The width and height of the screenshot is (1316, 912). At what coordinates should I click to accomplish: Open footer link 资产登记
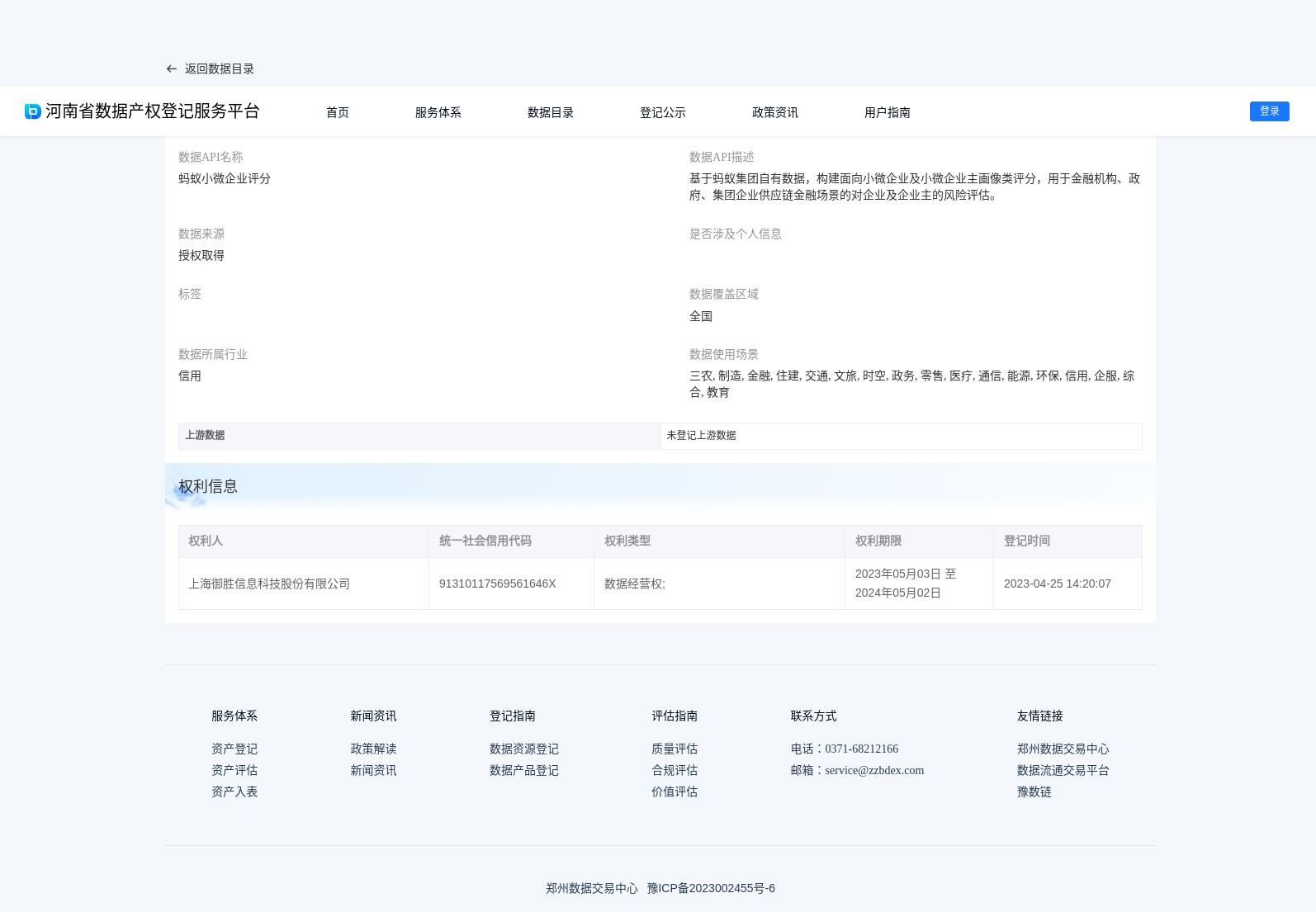pyautogui.click(x=234, y=749)
